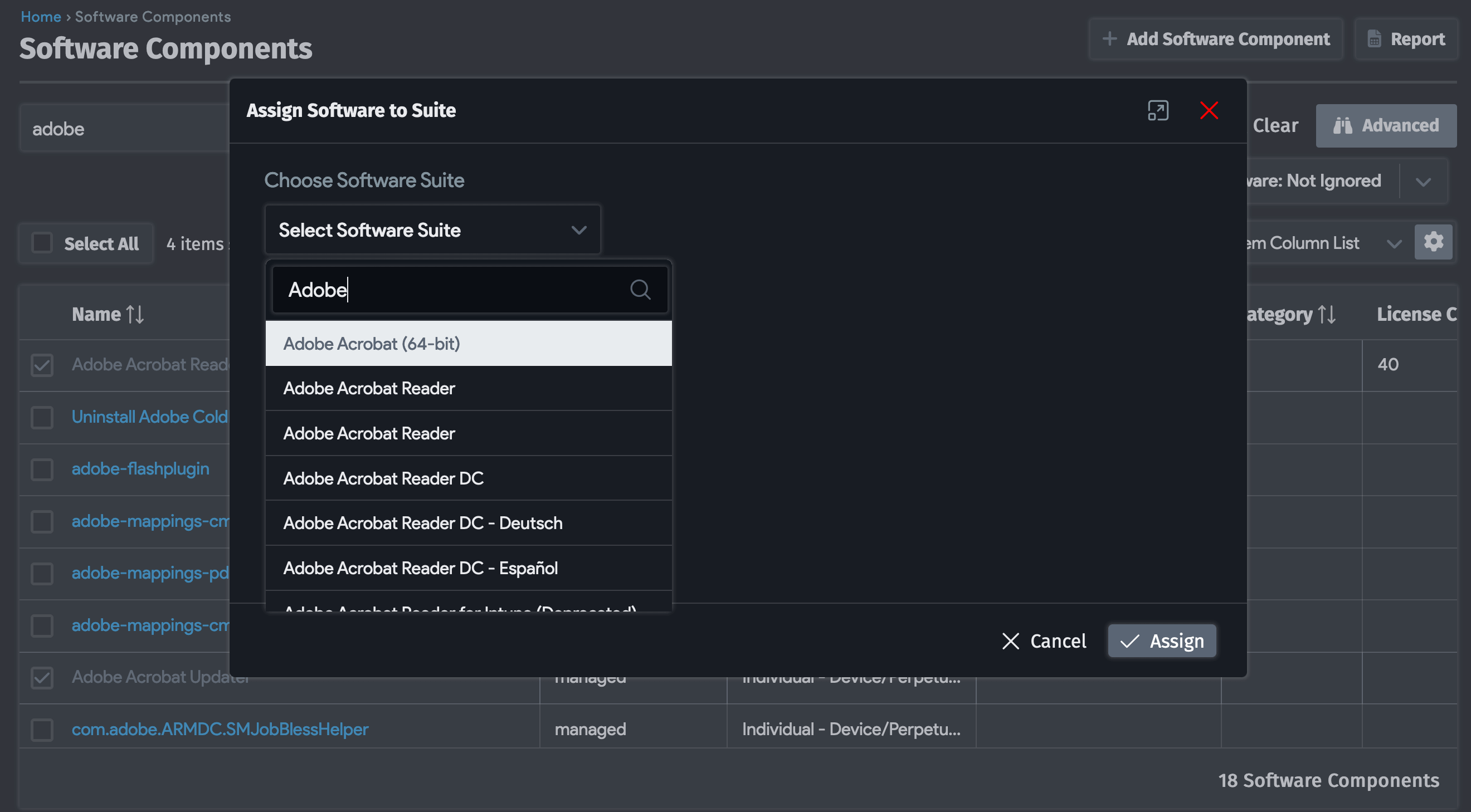Expand the Not Ignored filter dropdown
1471x812 pixels.
pos(1423,181)
